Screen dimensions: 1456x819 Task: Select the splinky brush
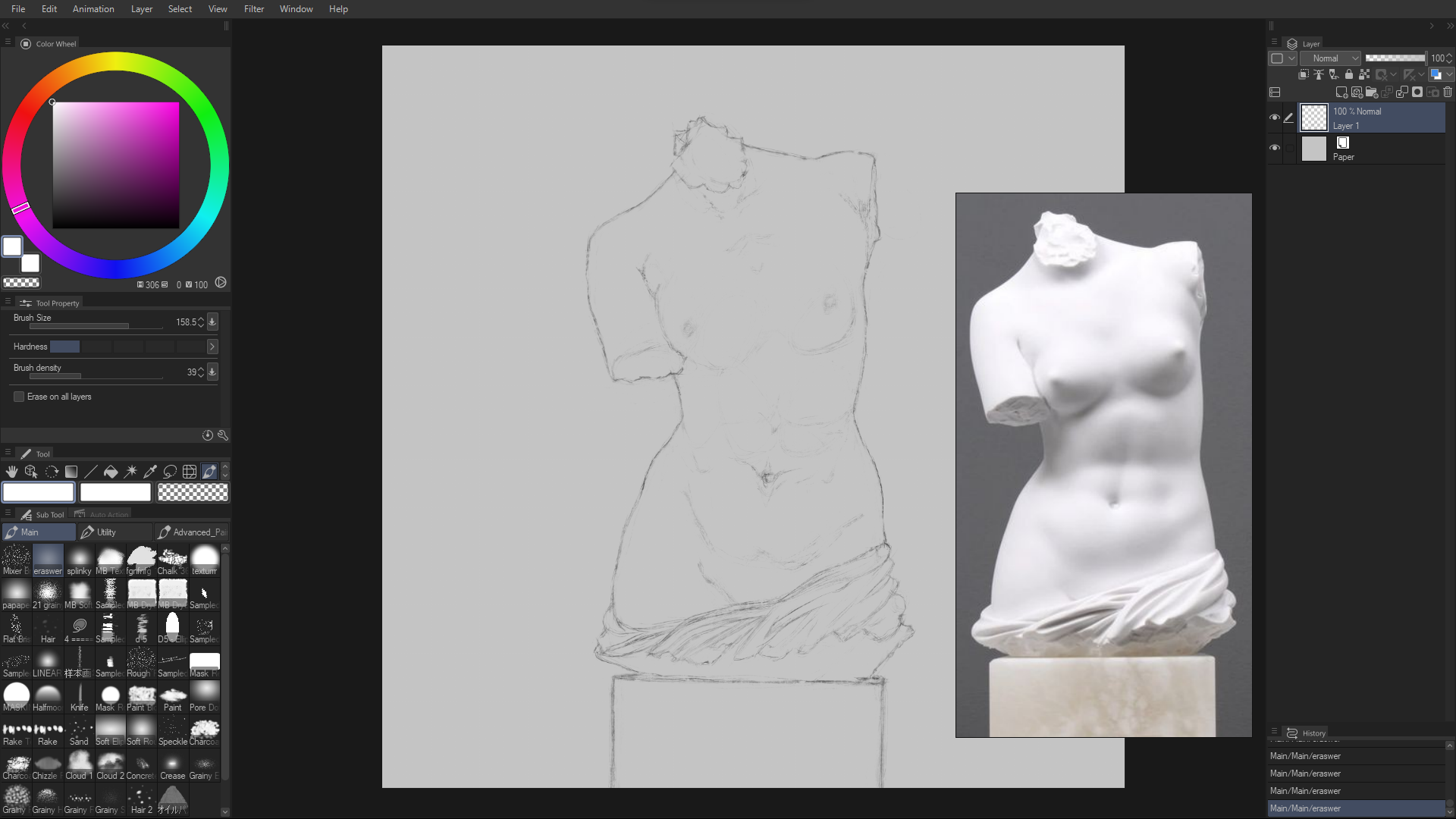tap(79, 560)
